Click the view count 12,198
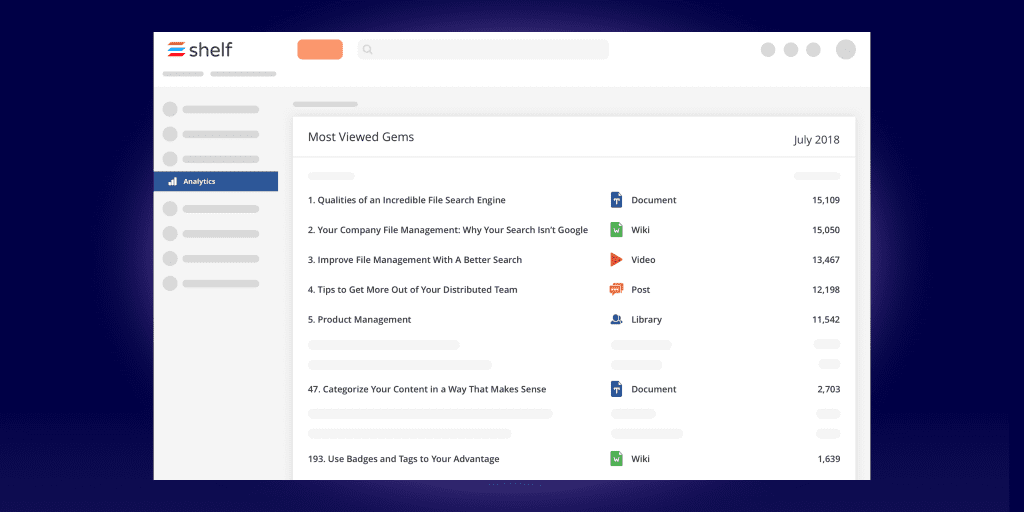1024x512 pixels. [x=826, y=289]
